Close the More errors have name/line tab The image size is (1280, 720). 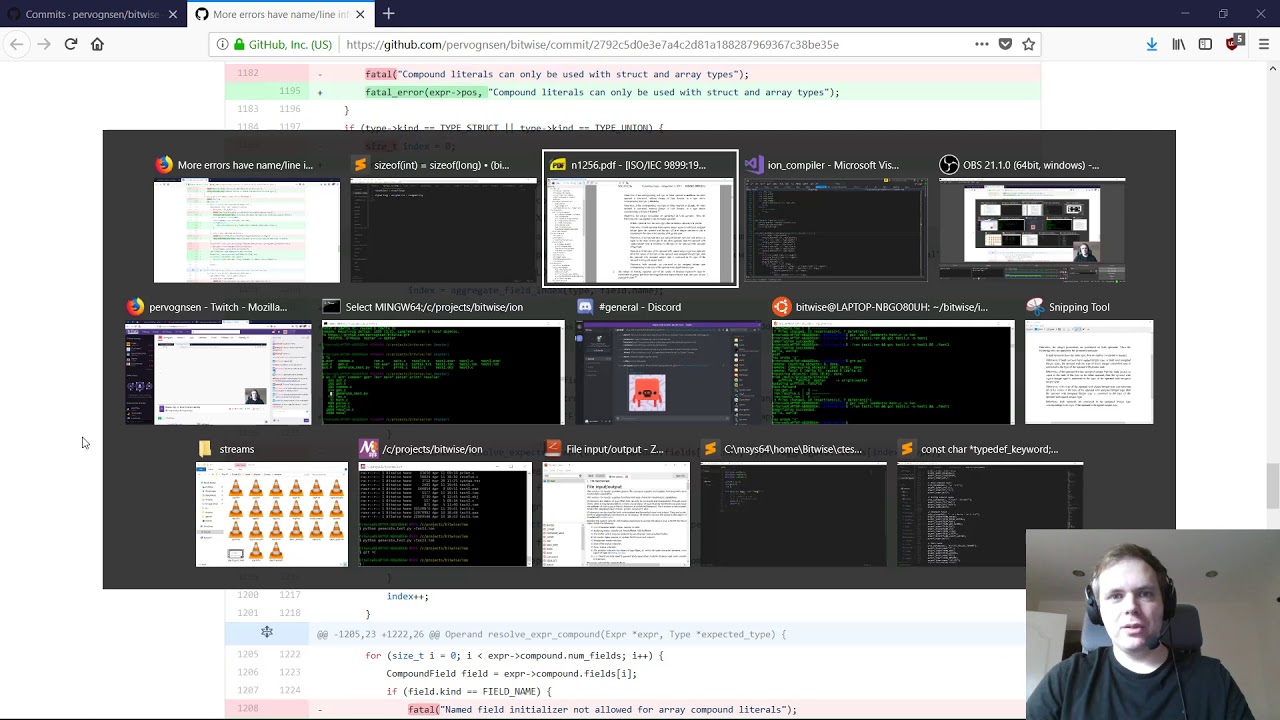click(x=360, y=14)
